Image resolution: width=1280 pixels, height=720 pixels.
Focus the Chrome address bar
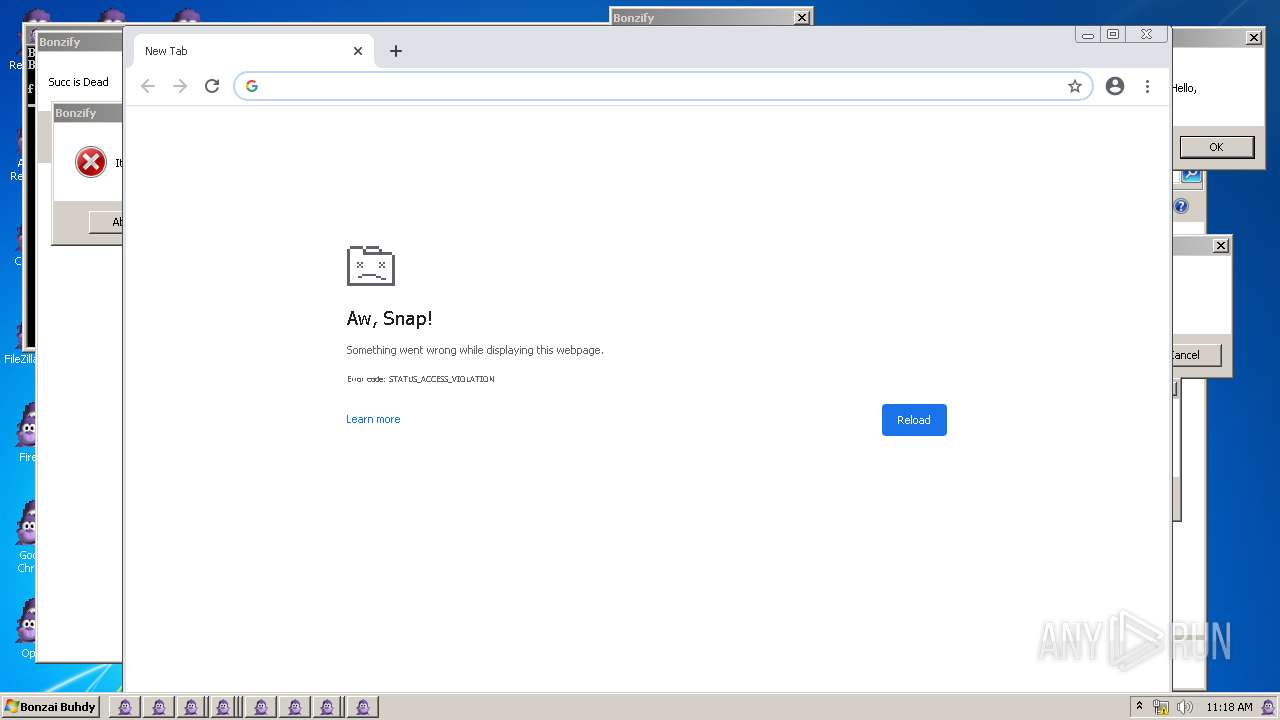(663, 86)
